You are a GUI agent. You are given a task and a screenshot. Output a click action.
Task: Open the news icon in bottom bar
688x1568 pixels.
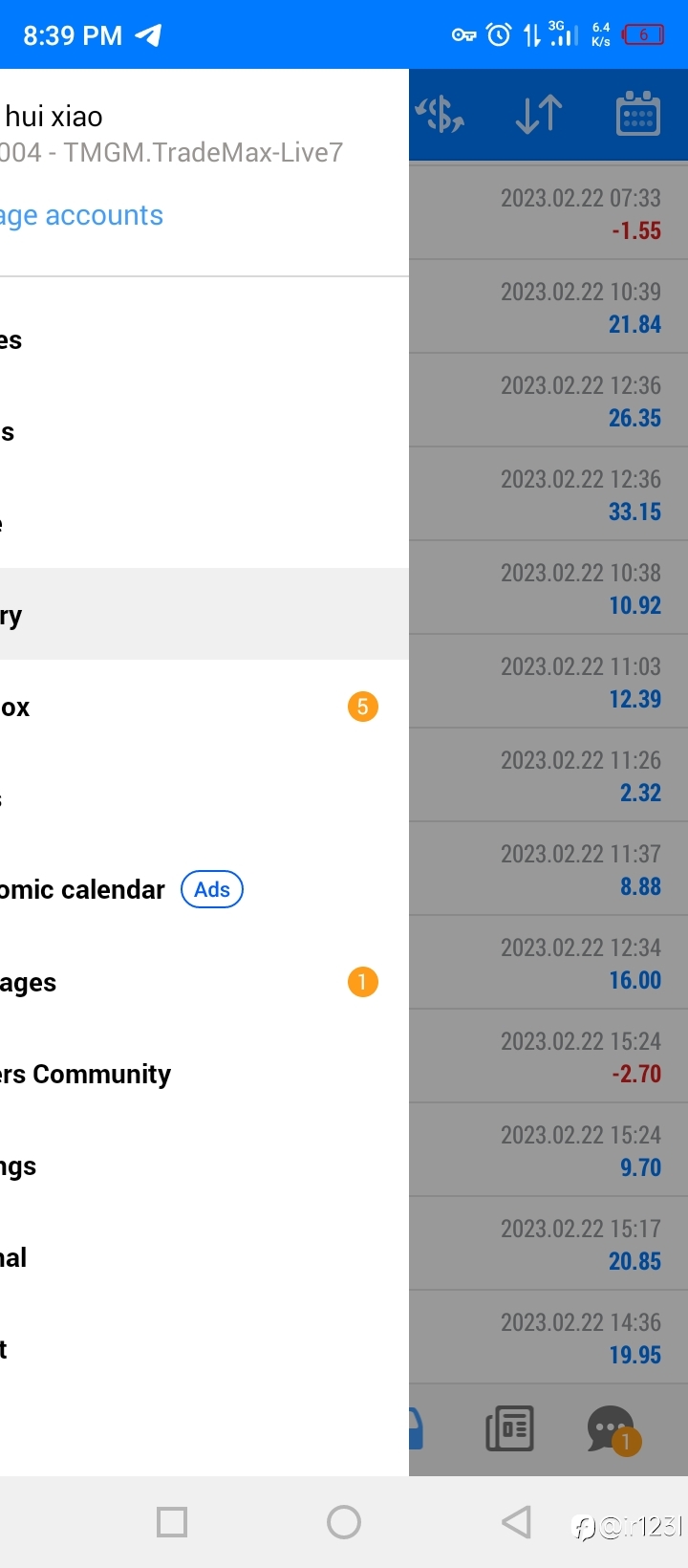click(509, 1428)
